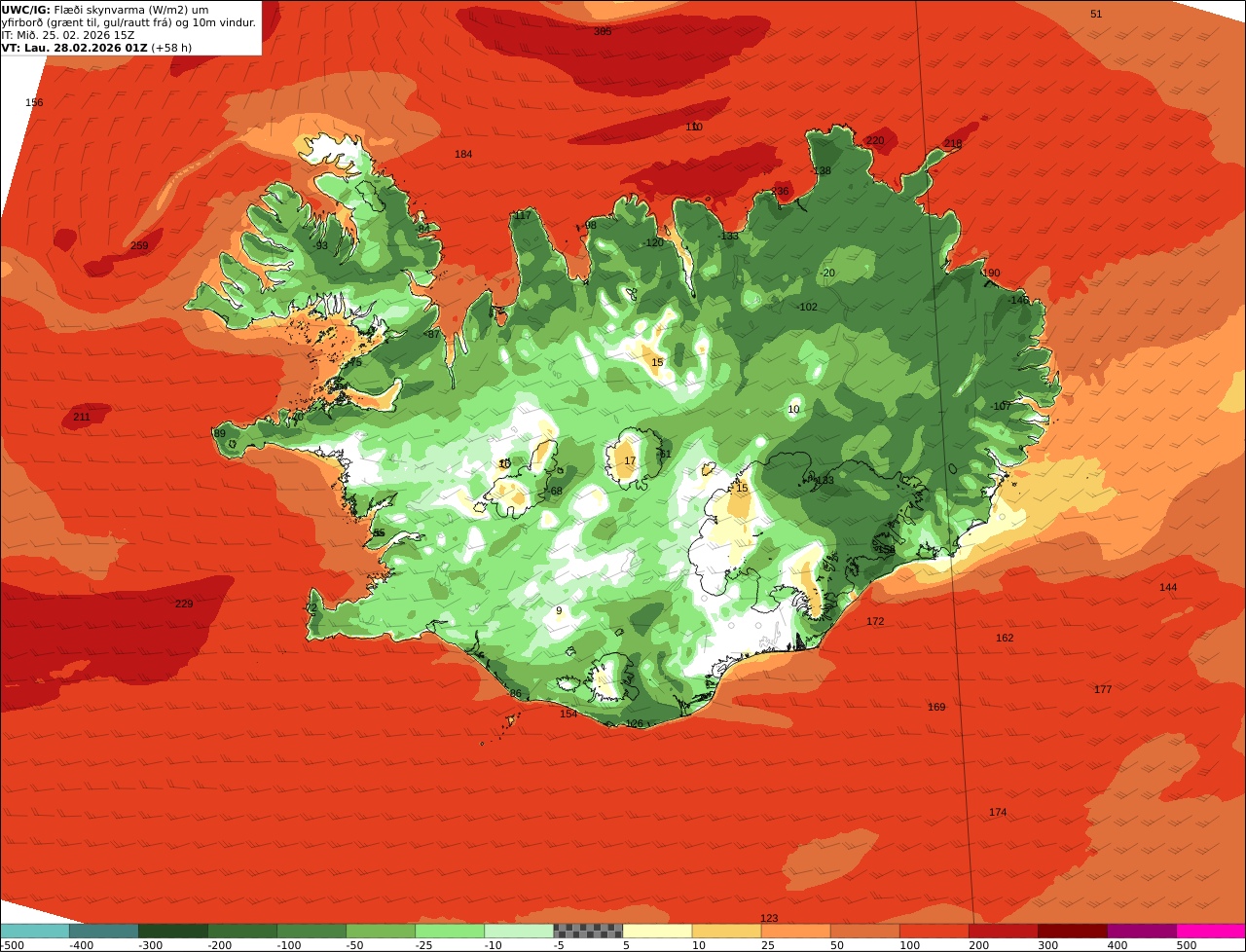Click the map value 177
Screen dimensions: 1246x952
click(1102, 689)
